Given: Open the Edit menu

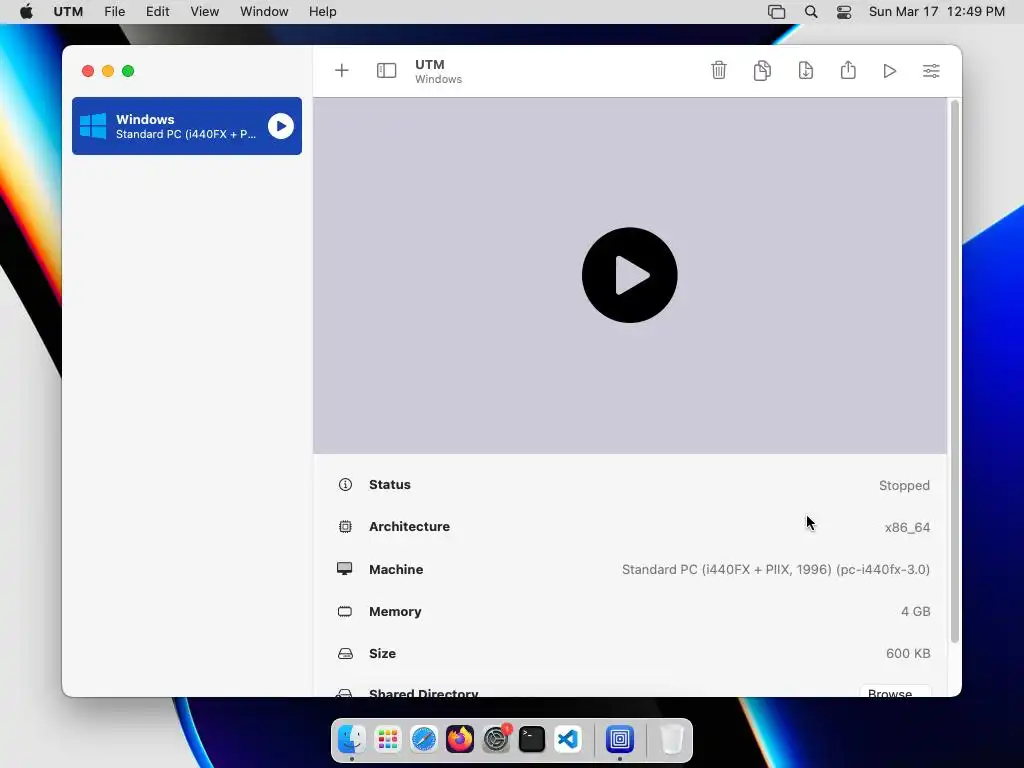Looking at the screenshot, I should tap(157, 12).
